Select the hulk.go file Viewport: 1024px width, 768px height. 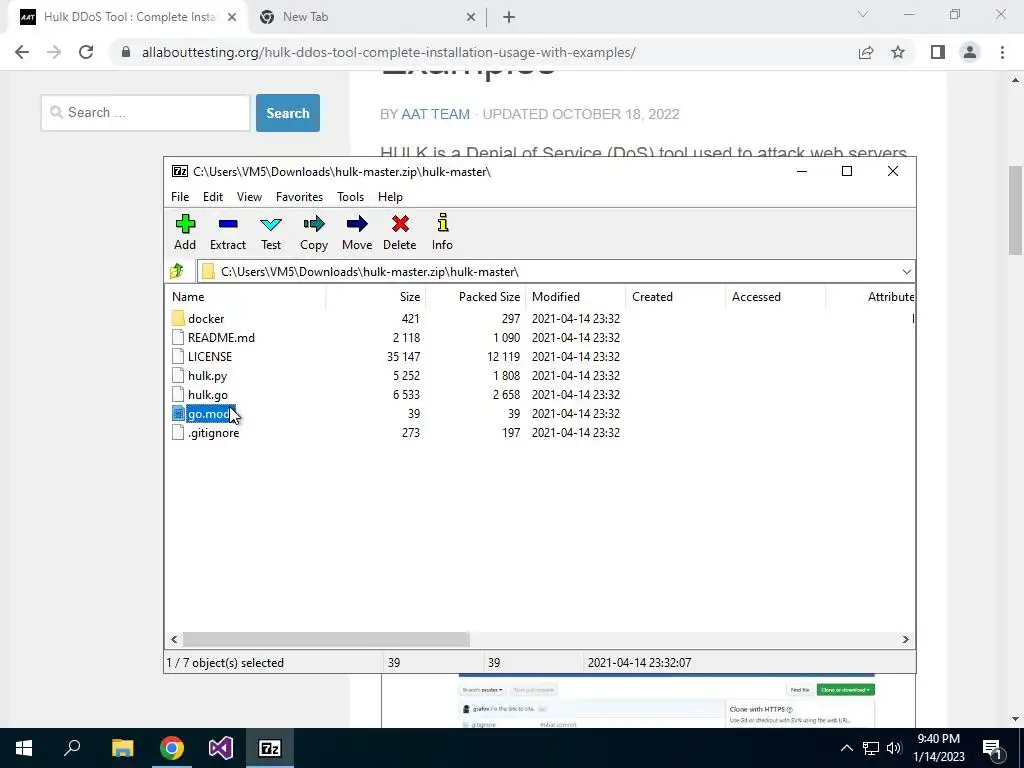pos(208,394)
